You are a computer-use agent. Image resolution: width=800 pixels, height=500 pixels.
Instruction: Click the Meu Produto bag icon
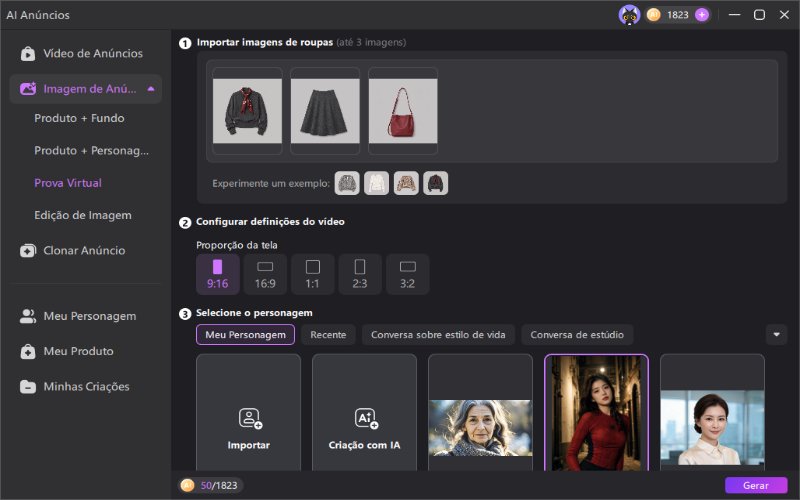click(x=28, y=352)
